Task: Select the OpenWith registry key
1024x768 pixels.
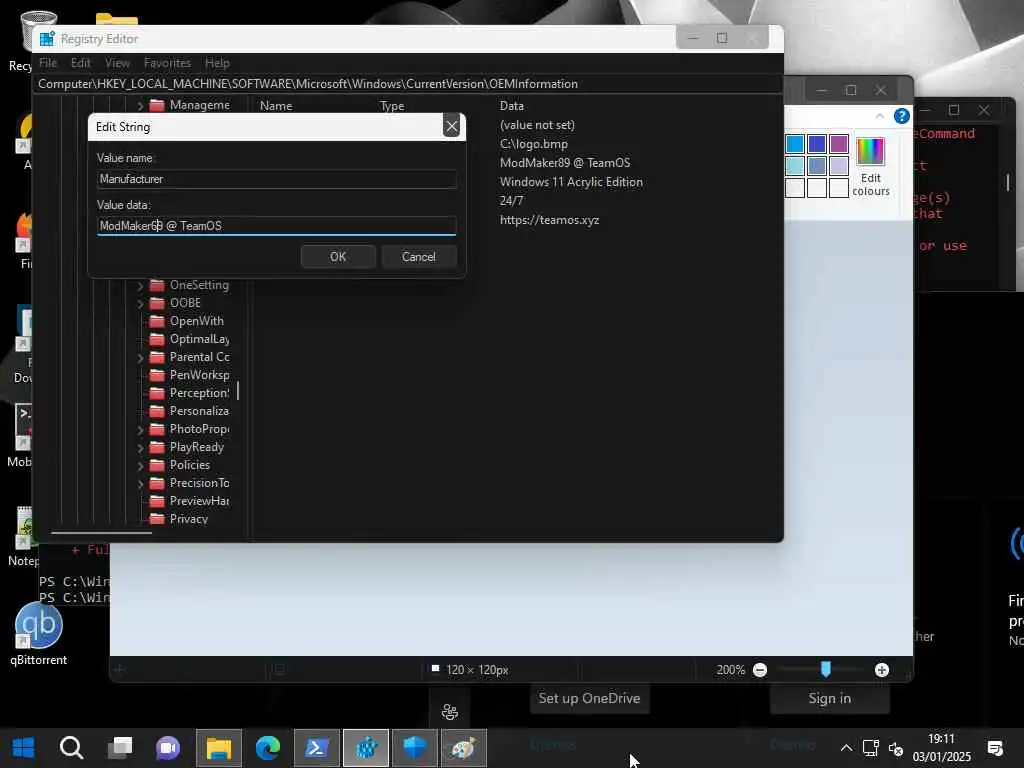Action: (197, 321)
